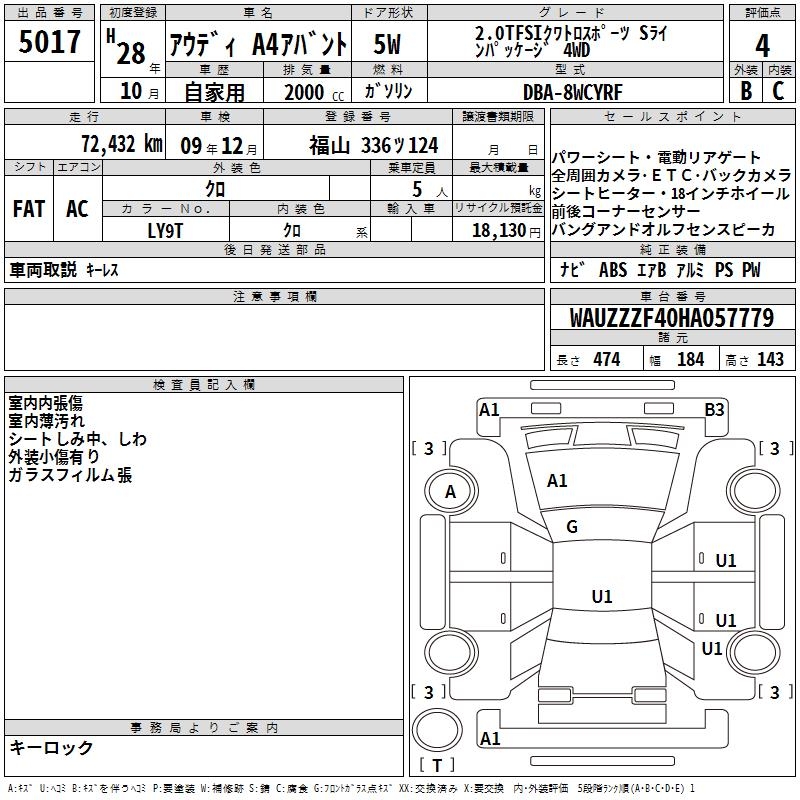Select chassis number WAUZZZF40HA057779
The image size is (800, 800).
click(671, 319)
